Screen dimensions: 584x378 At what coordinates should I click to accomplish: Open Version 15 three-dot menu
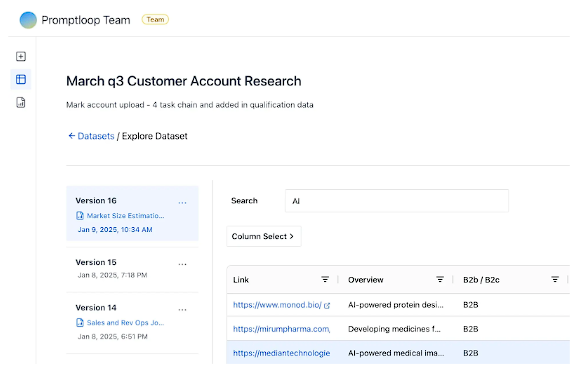click(x=182, y=264)
